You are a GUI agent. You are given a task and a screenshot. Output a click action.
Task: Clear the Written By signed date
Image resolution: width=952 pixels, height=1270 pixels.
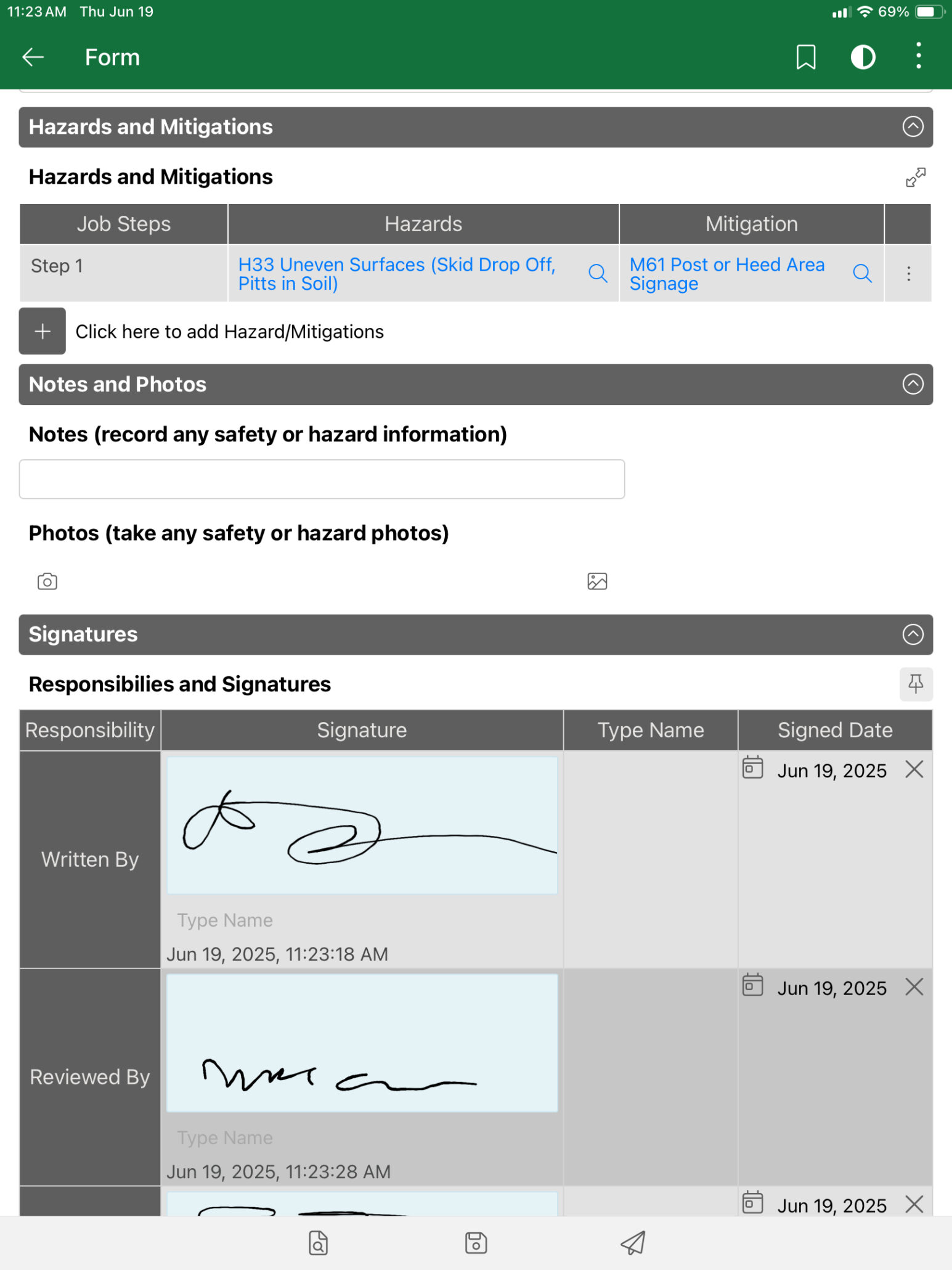pos(914,769)
